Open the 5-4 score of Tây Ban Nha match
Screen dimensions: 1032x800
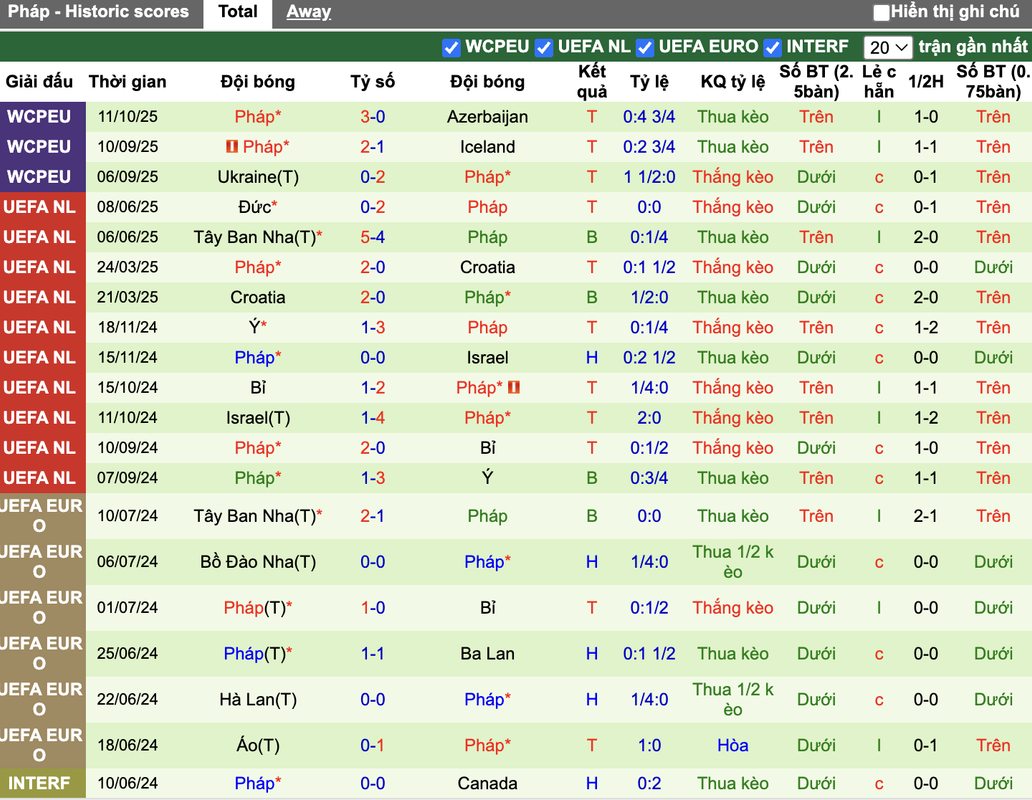pos(373,237)
